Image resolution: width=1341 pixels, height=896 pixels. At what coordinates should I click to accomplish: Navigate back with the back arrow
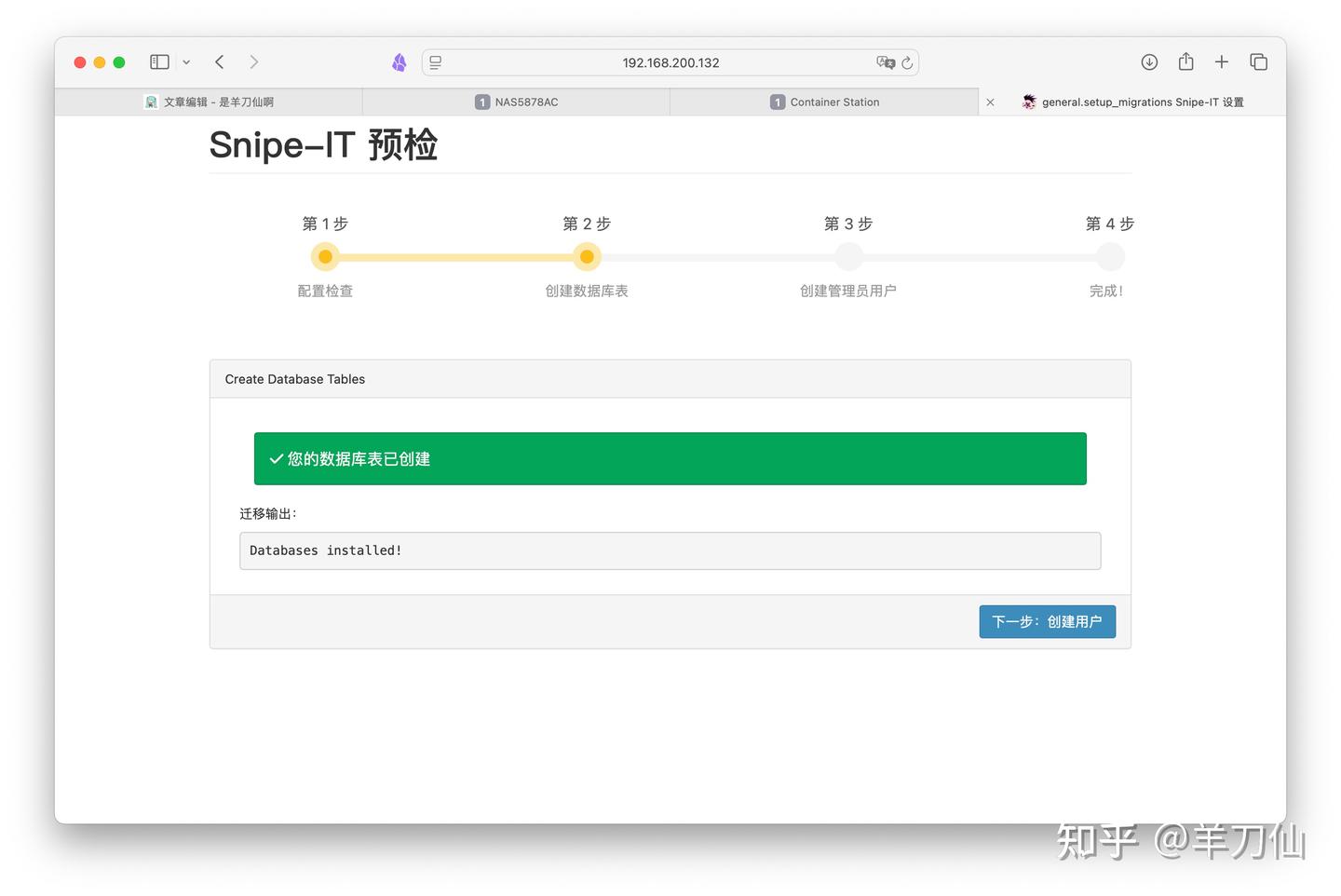tap(220, 61)
